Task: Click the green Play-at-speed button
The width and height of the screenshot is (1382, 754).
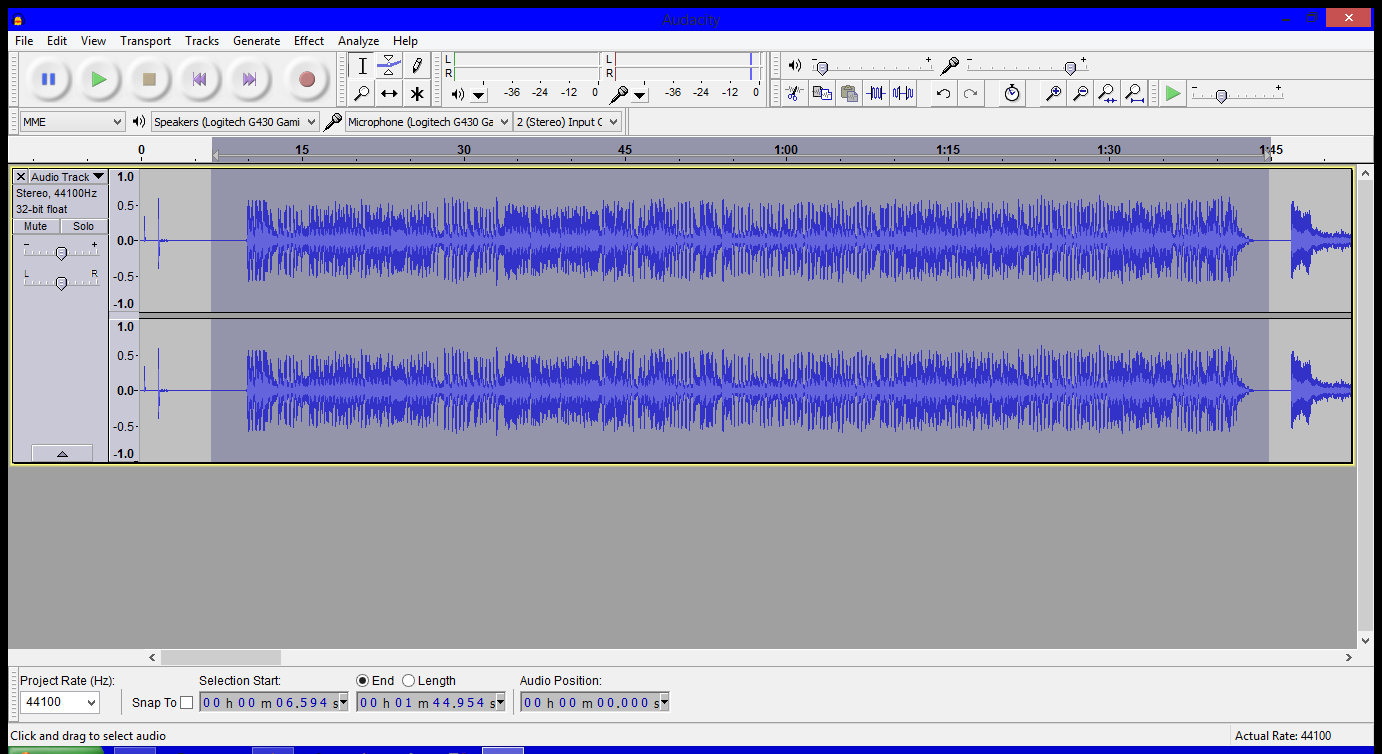Action: pyautogui.click(x=1173, y=93)
